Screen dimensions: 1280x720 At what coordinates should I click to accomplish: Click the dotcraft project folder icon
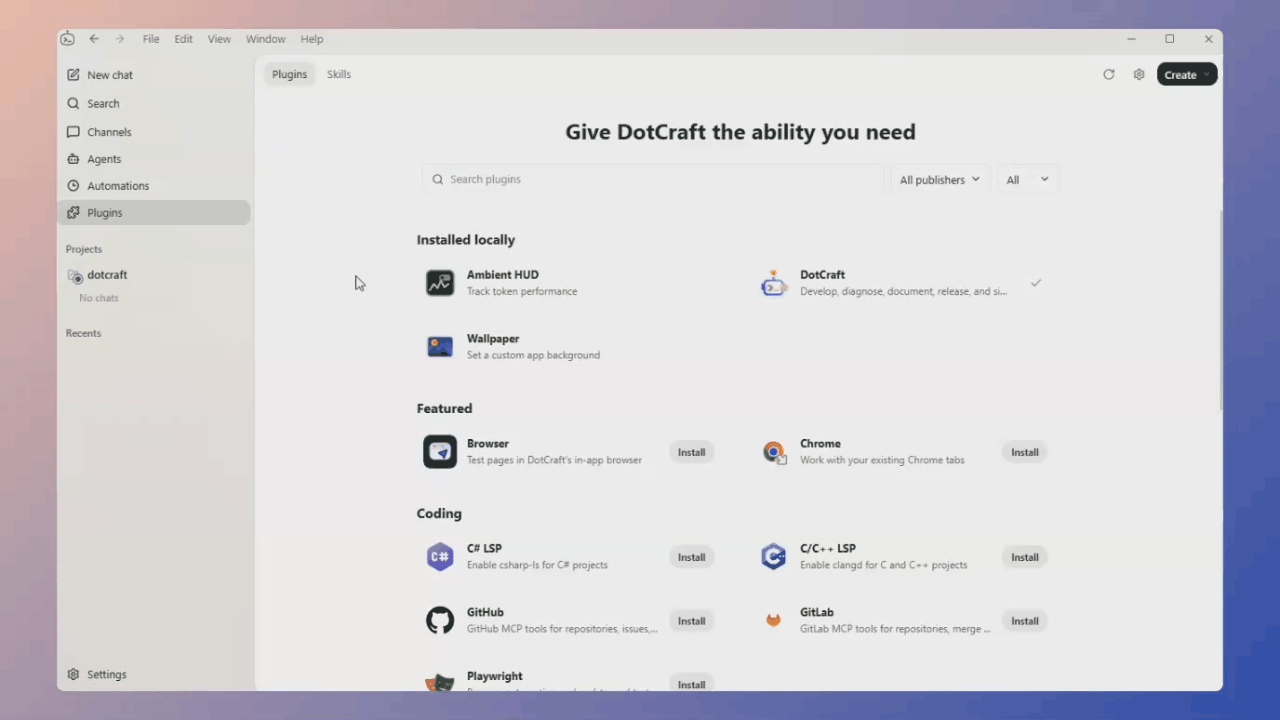coord(75,276)
